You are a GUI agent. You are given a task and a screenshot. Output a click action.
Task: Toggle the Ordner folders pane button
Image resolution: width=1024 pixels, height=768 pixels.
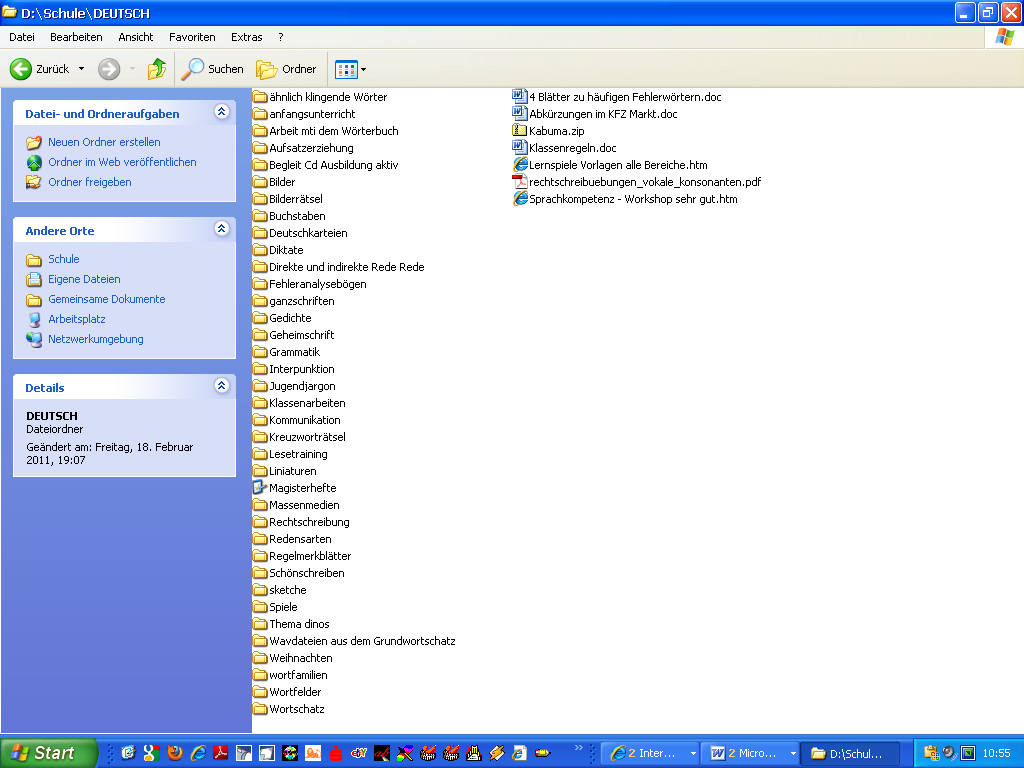point(286,69)
